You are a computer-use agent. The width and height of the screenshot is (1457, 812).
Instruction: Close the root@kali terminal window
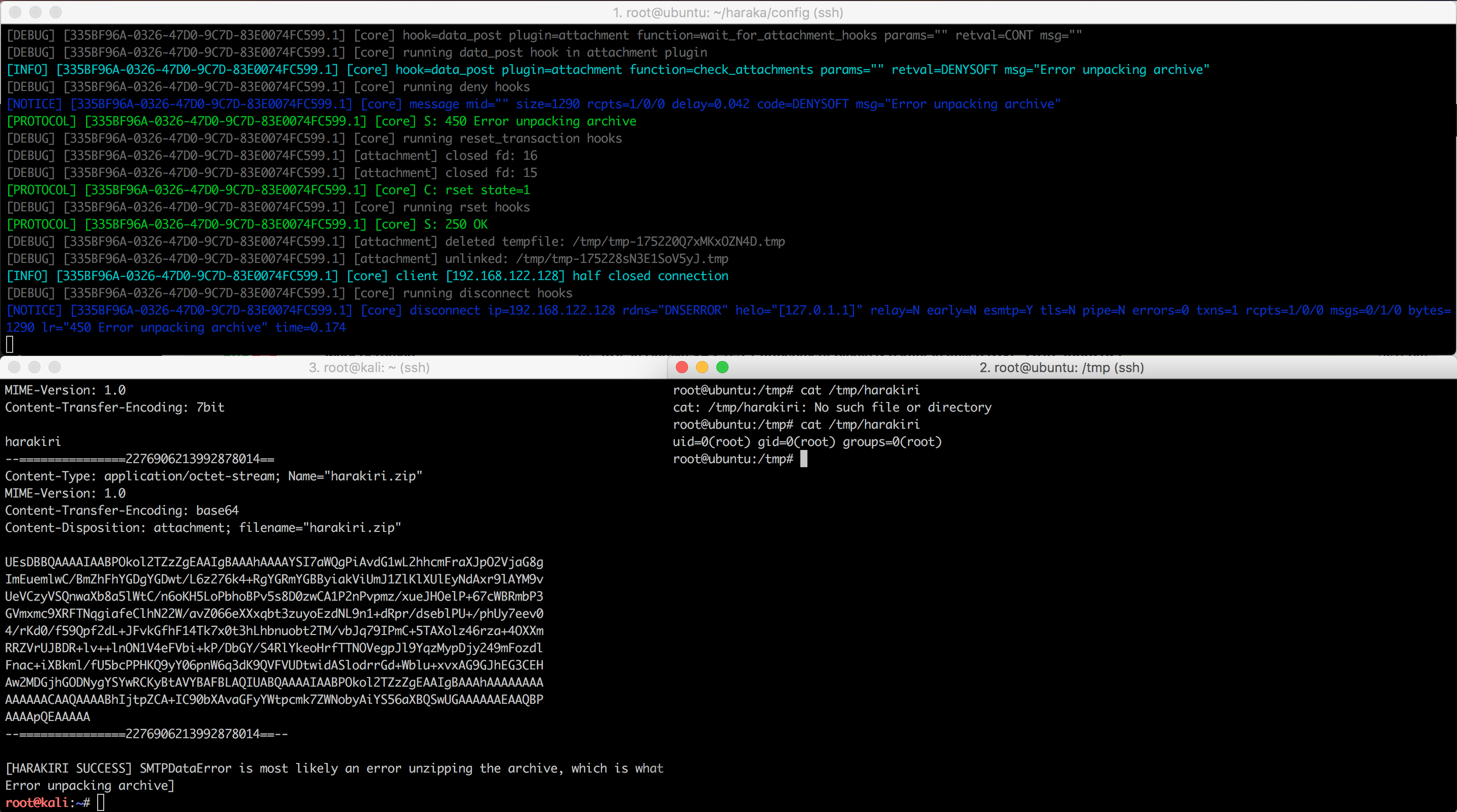(14, 368)
